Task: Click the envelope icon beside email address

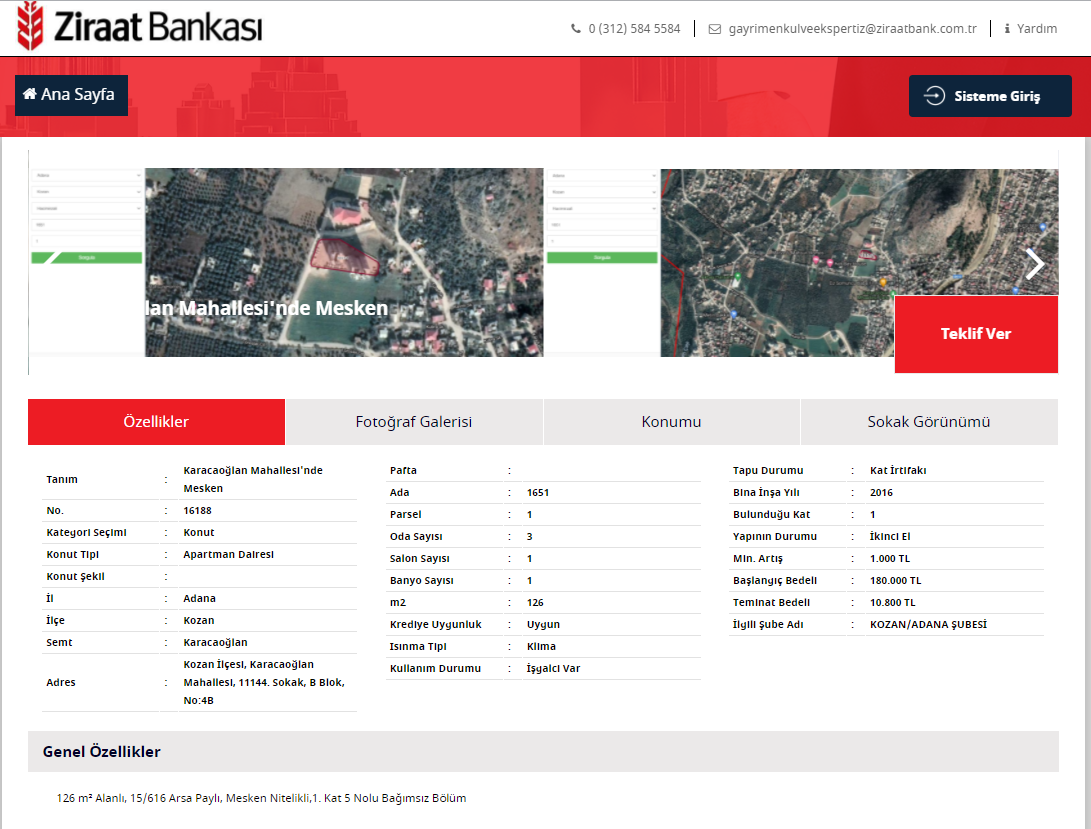Action: (x=714, y=29)
